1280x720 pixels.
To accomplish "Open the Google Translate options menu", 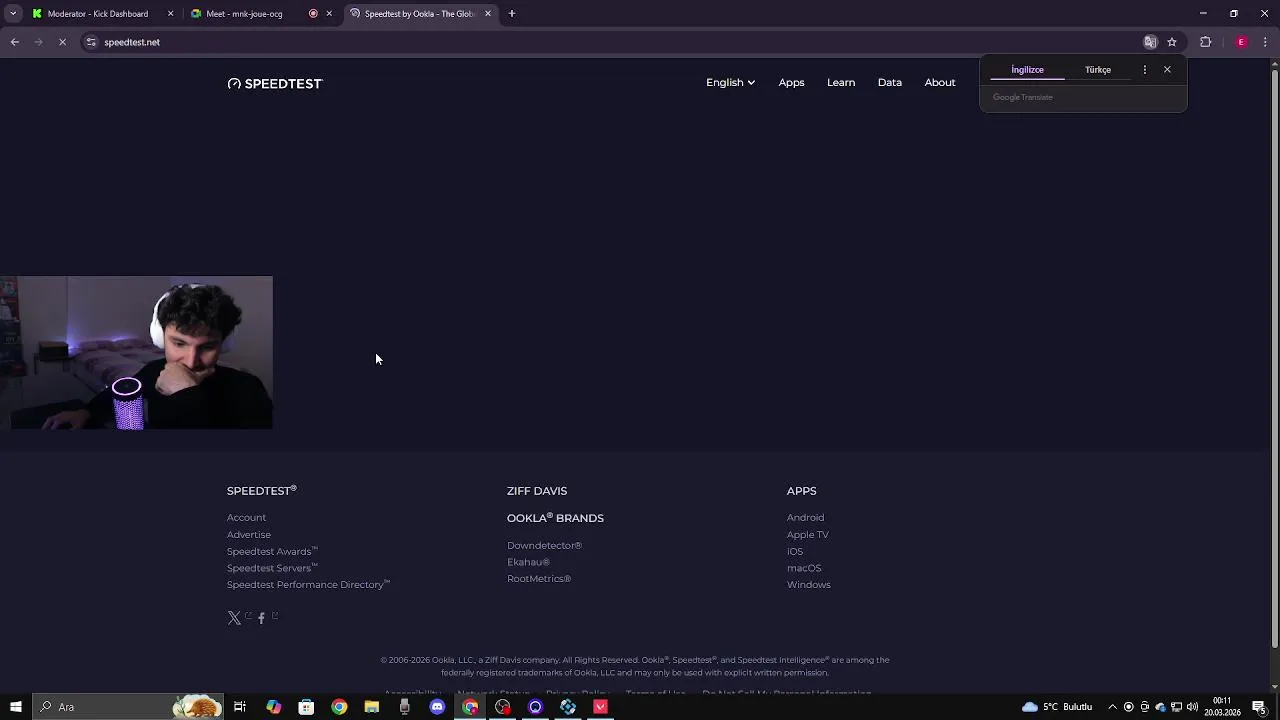I will 1145,70.
